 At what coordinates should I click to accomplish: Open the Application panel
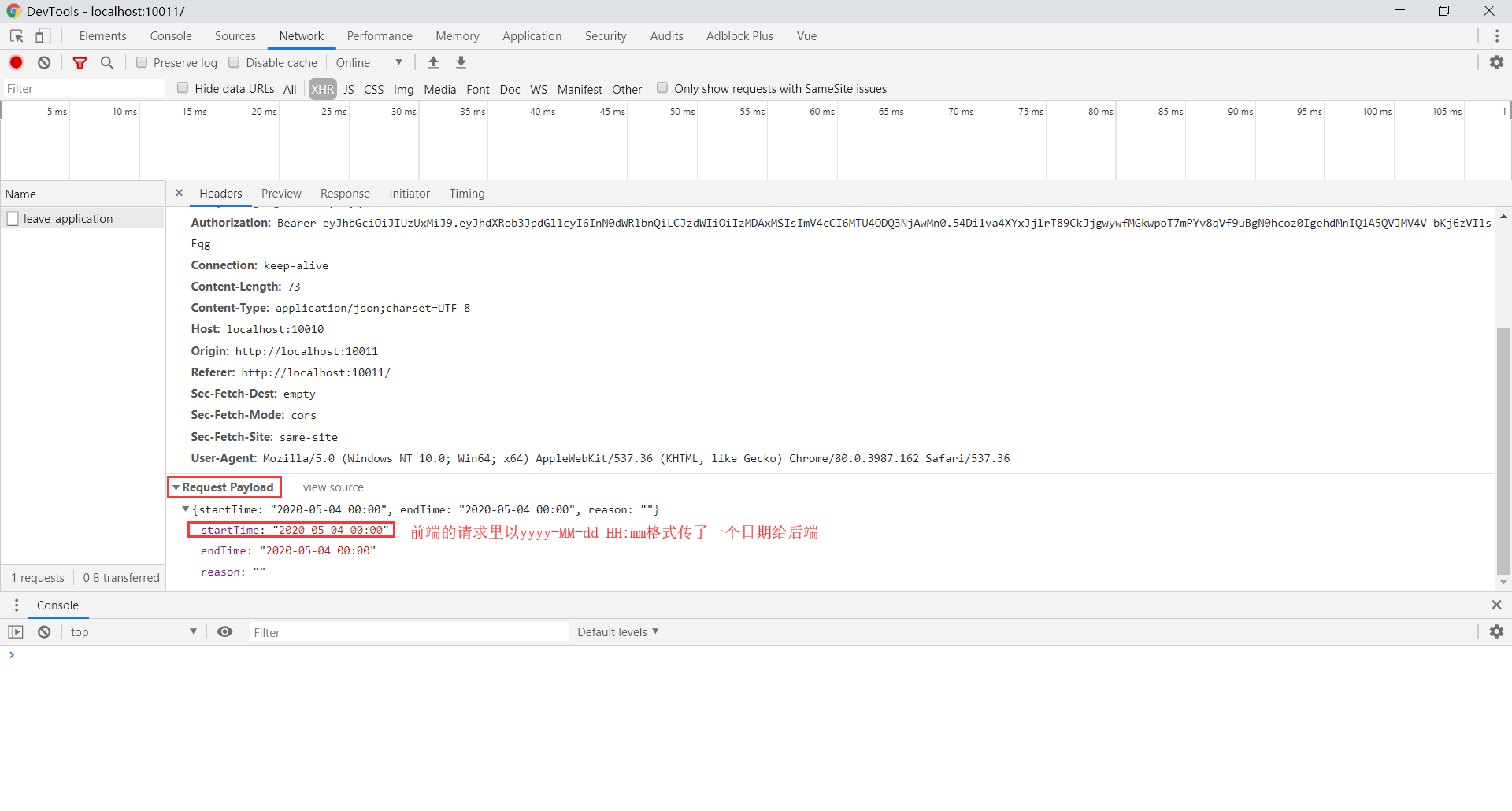click(532, 35)
